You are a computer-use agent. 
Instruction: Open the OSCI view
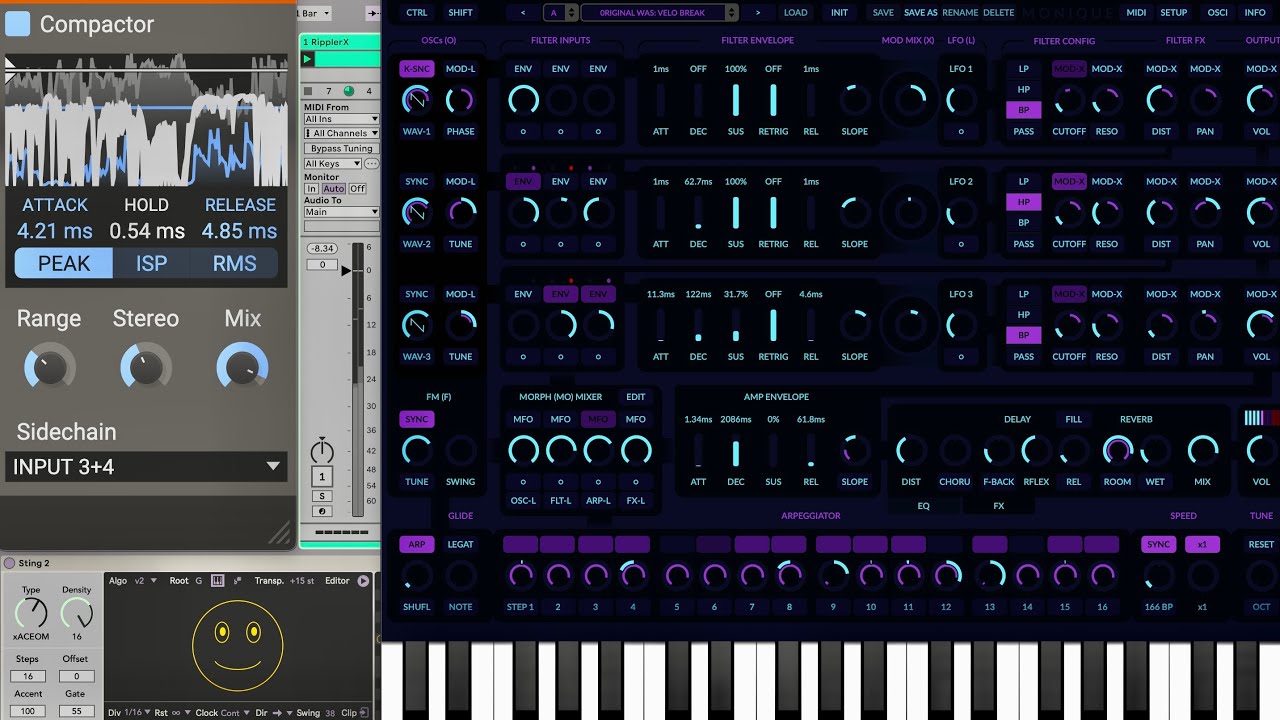(x=1217, y=12)
